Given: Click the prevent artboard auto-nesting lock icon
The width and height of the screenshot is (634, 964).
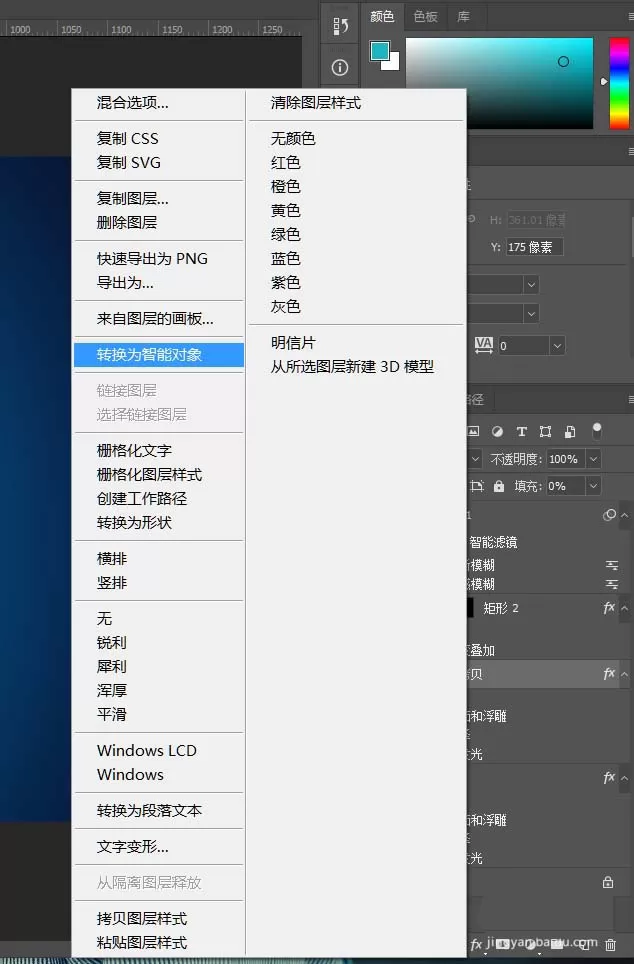Looking at the screenshot, I should pos(477,486).
